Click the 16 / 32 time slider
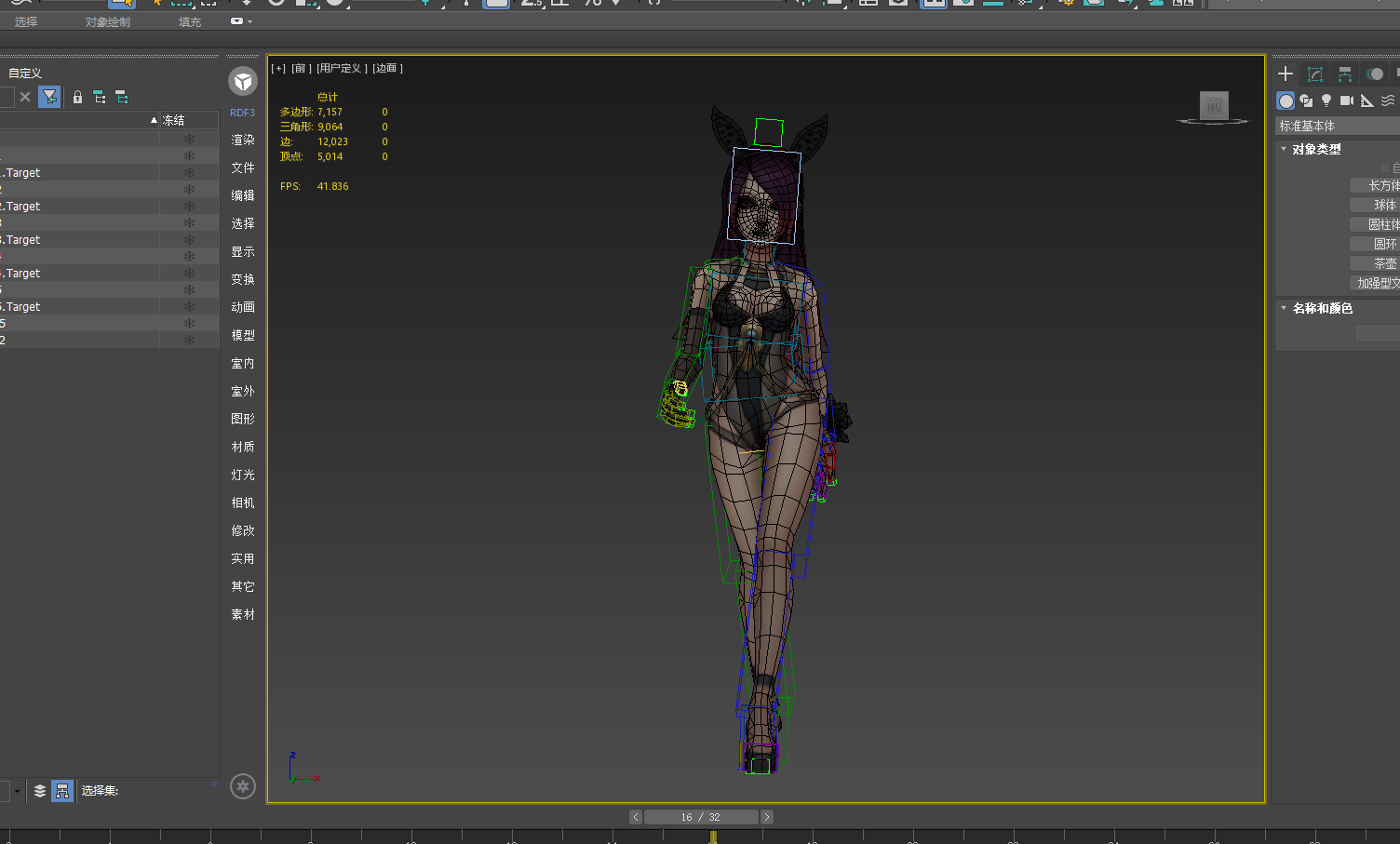 click(701, 817)
